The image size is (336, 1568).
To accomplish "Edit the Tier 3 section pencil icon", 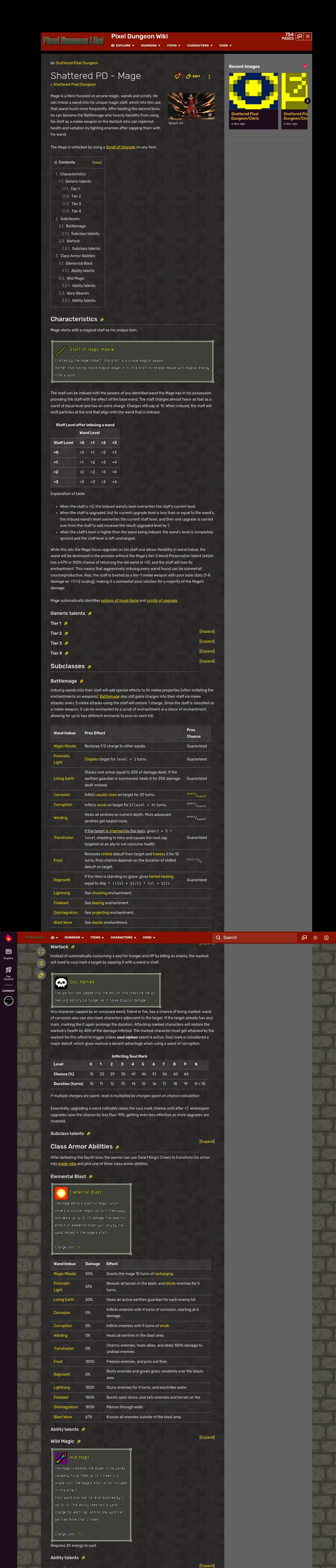I will pyautogui.click(x=66, y=643).
